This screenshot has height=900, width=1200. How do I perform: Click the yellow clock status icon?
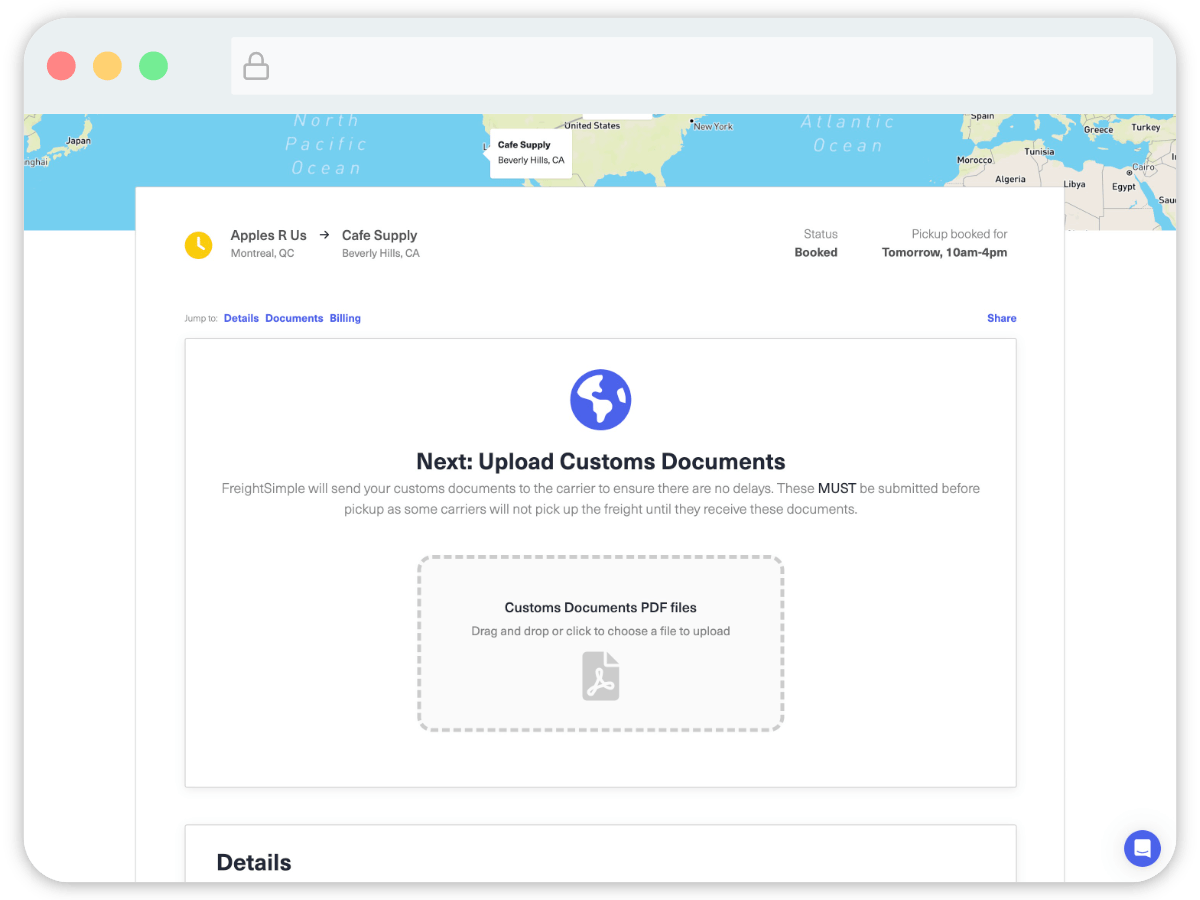(x=198, y=245)
